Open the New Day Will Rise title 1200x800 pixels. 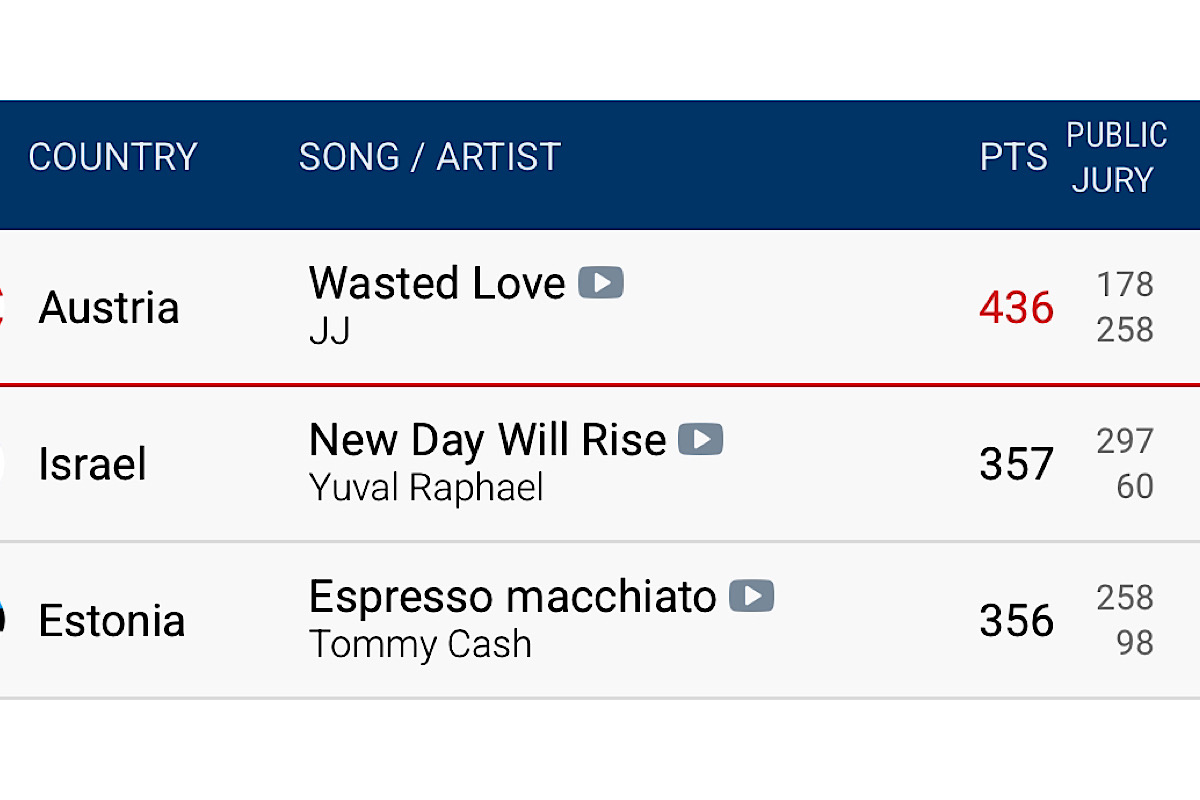(487, 439)
